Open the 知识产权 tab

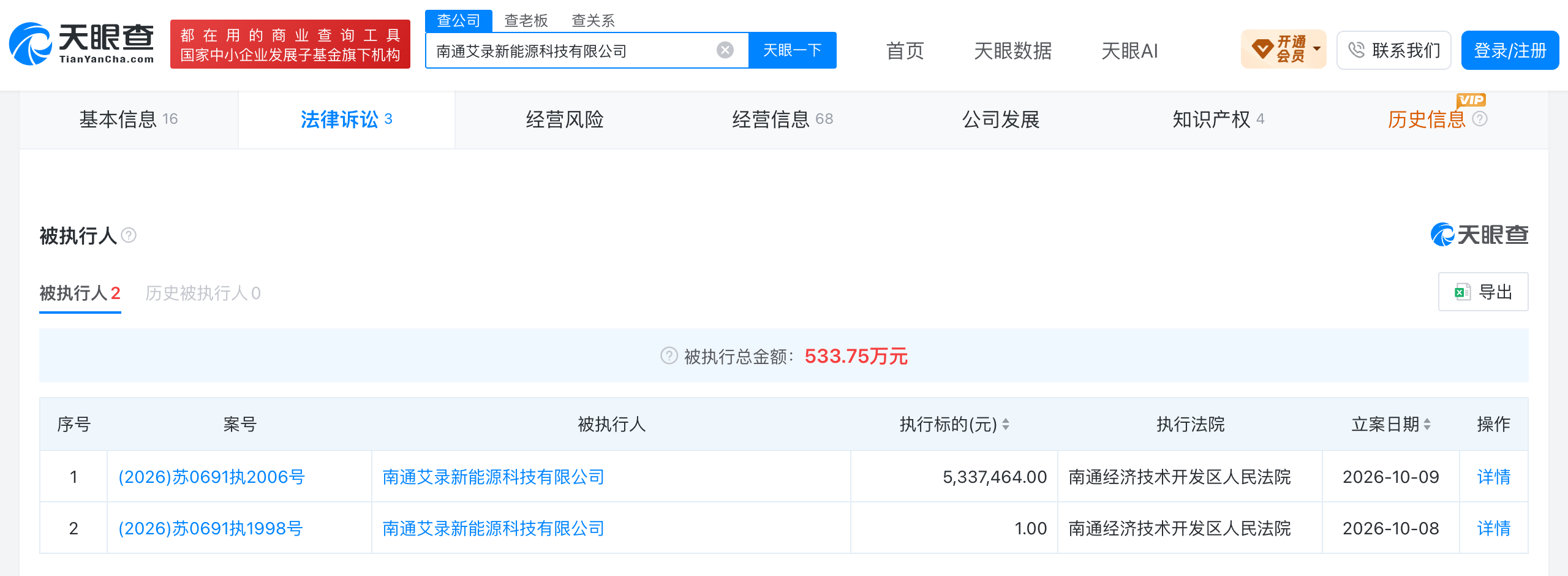coord(1219,119)
